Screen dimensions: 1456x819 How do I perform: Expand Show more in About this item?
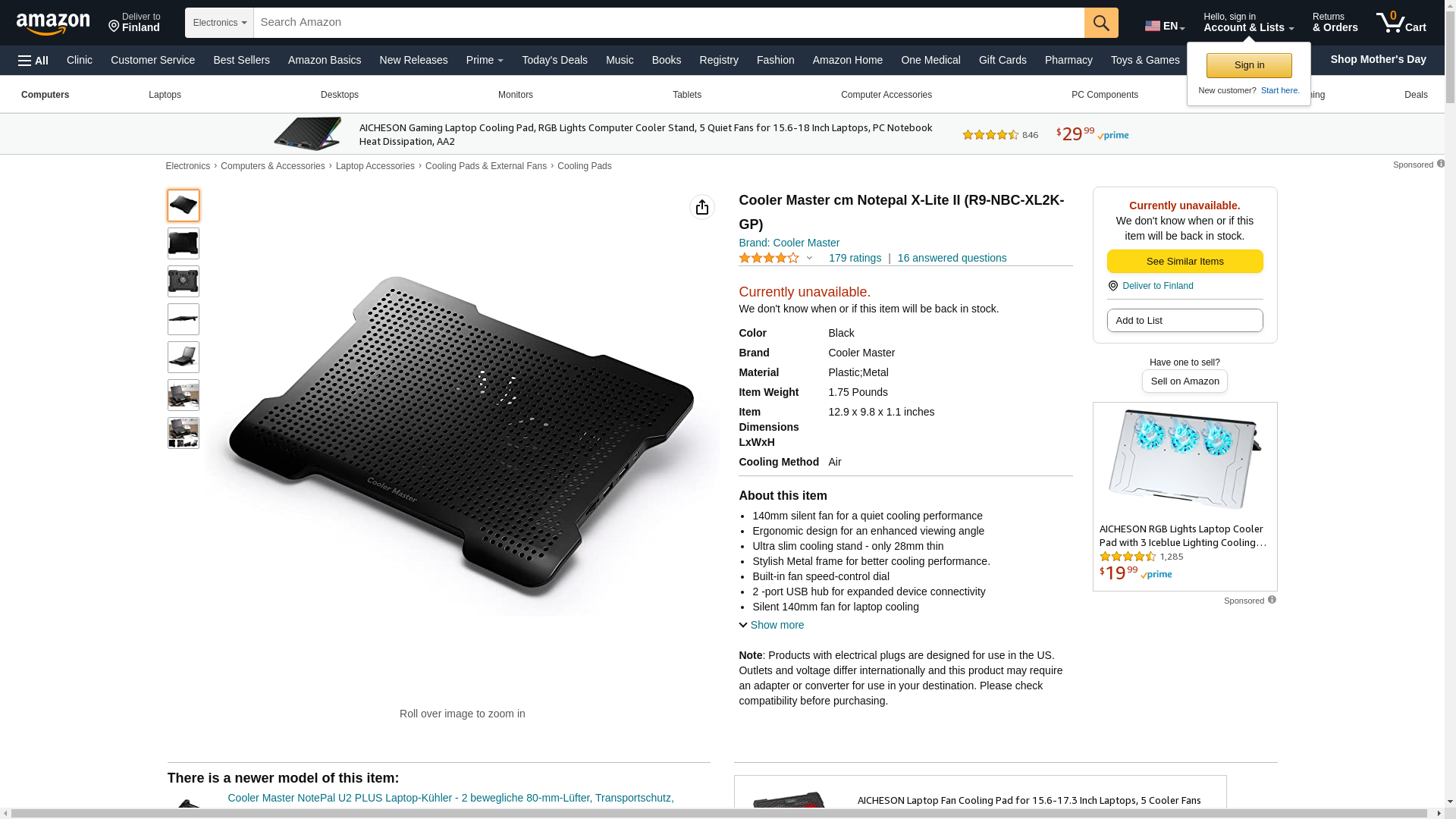coord(771,625)
